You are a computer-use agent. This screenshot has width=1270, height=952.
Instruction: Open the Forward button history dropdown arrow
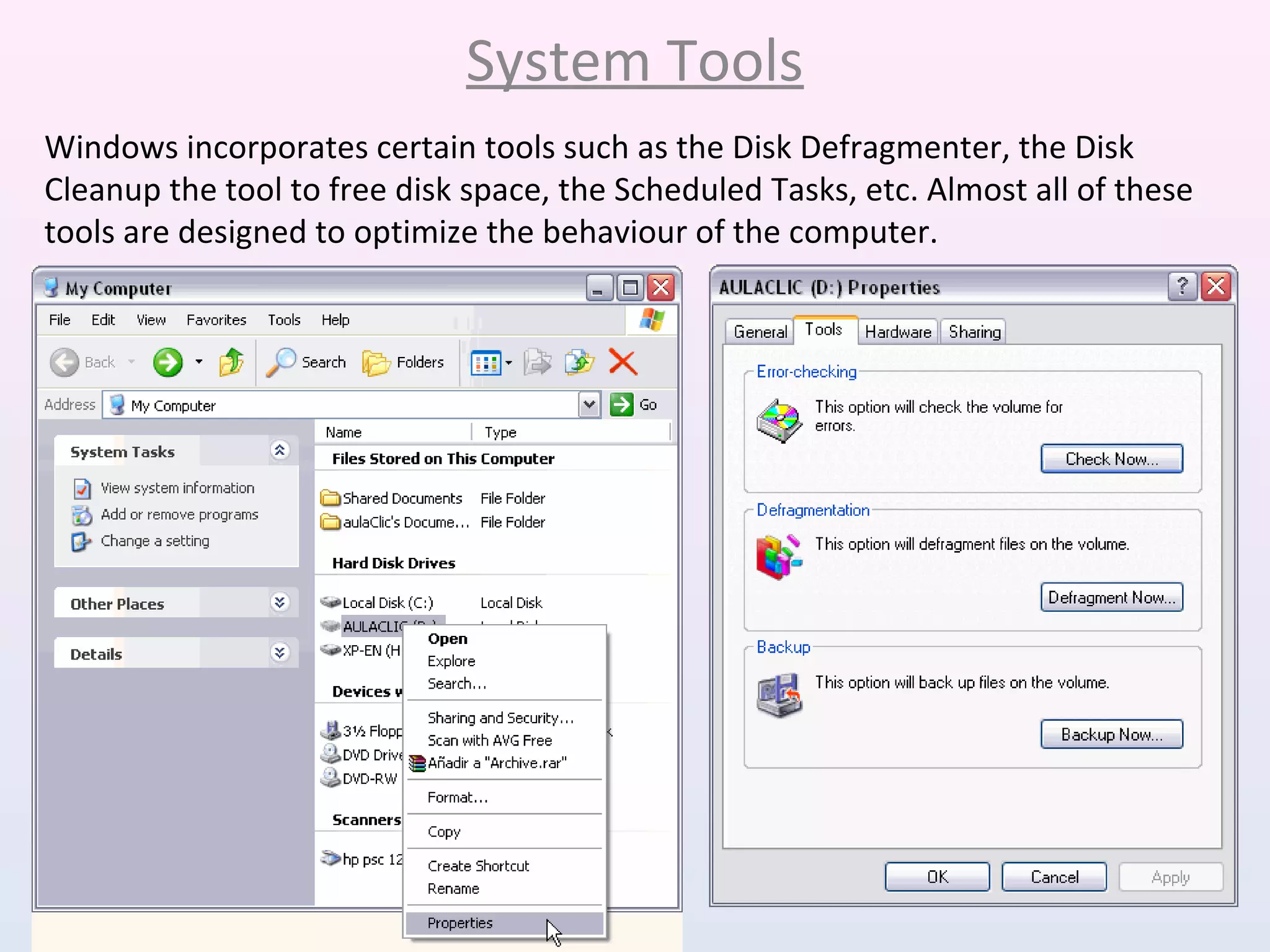(199, 362)
